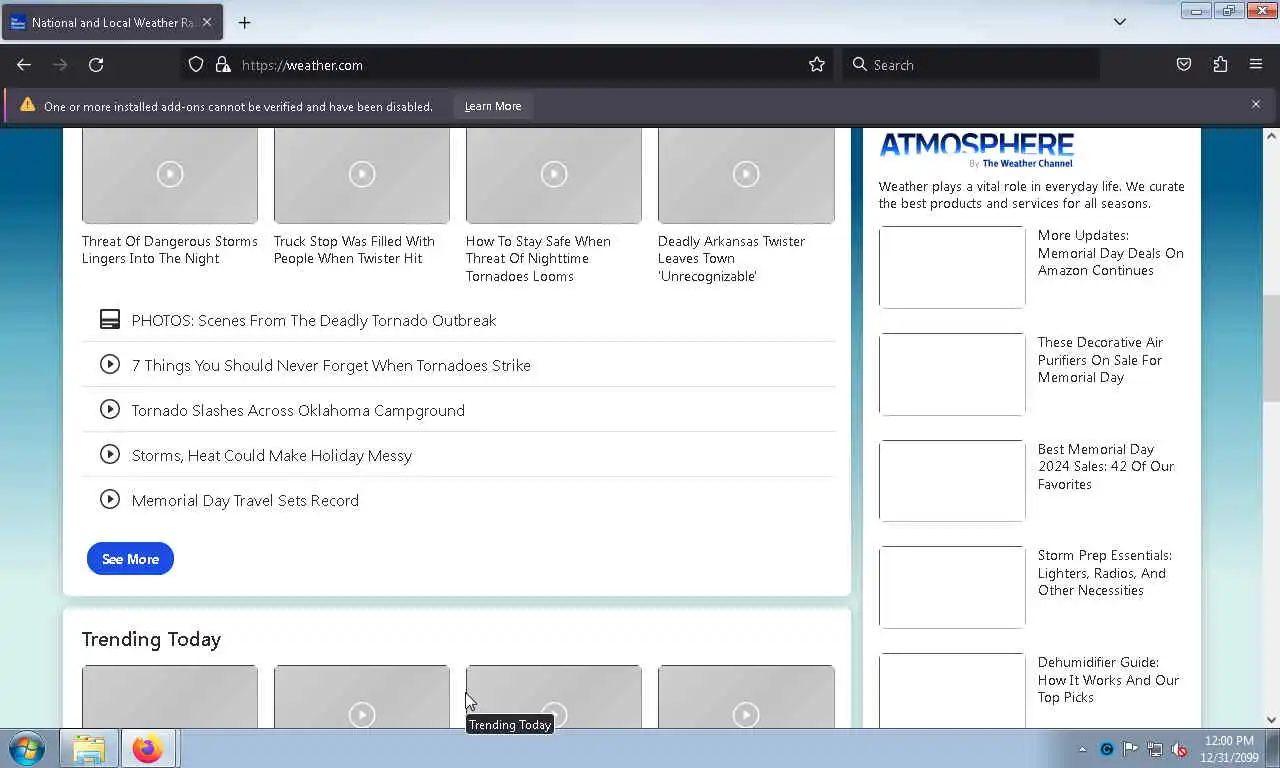Open How To Stay Safe headline
Screen dimensions: 1280x768
click(x=538, y=259)
